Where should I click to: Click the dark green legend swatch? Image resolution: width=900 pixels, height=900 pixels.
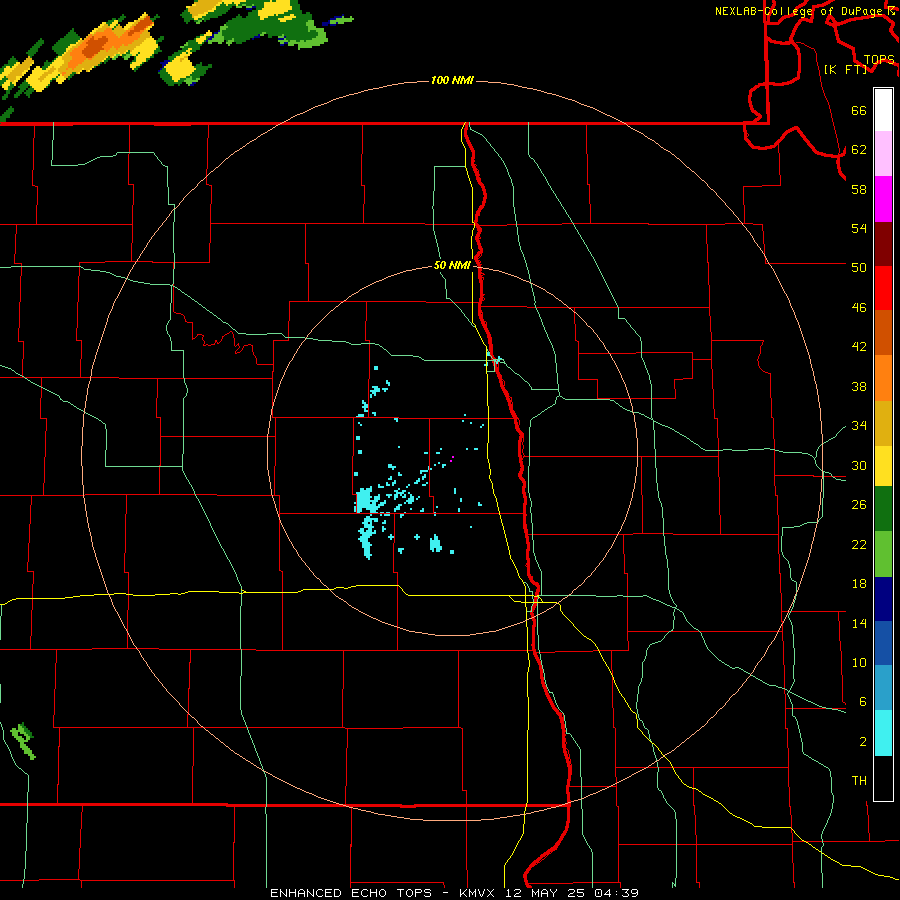pyautogui.click(x=883, y=509)
